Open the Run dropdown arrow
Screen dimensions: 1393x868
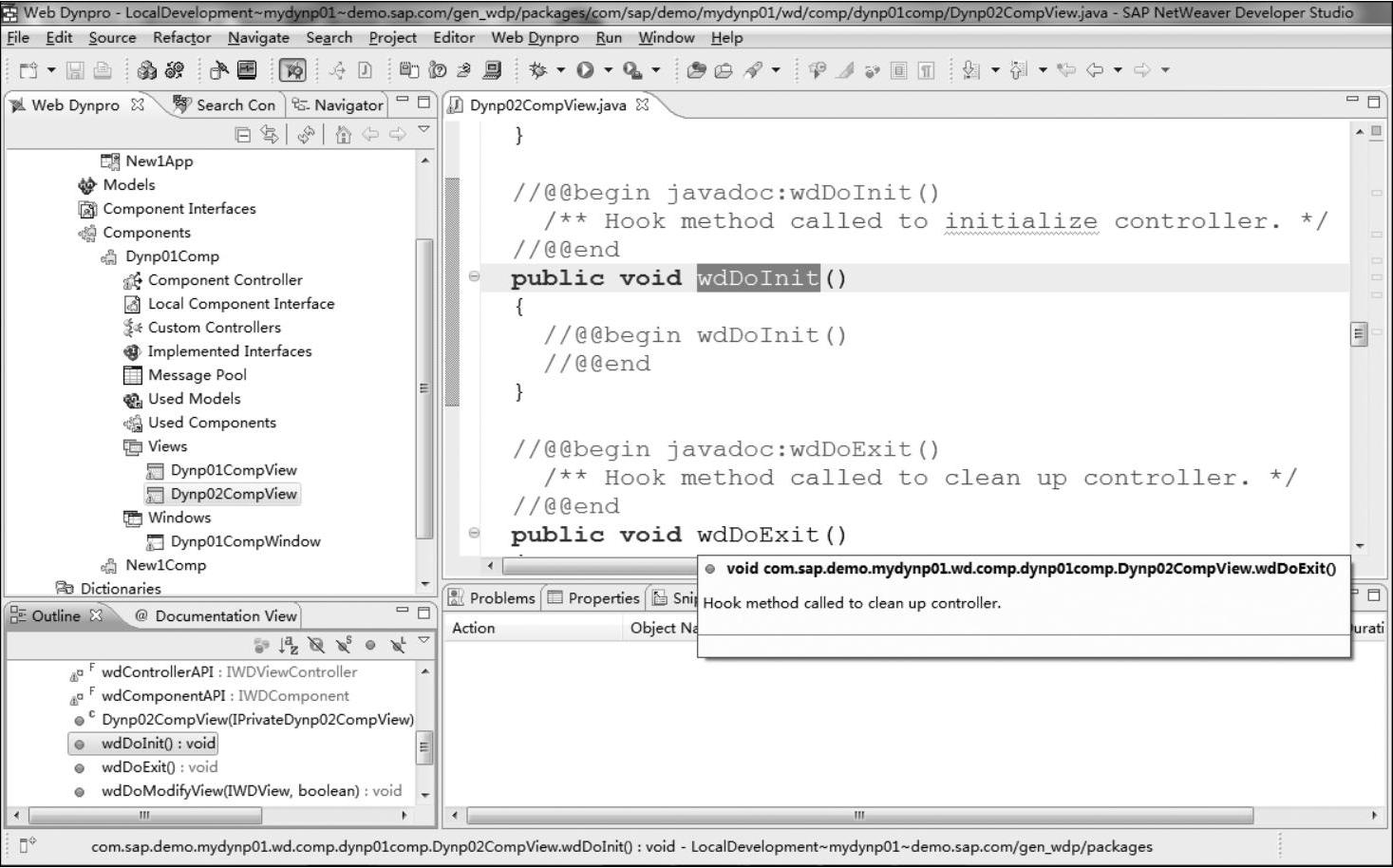608,70
